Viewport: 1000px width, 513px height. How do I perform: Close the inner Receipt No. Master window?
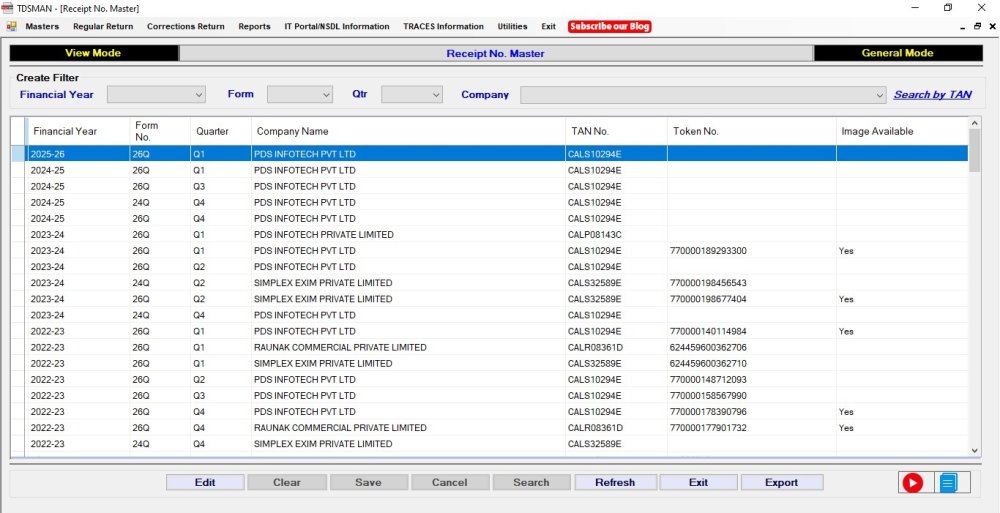pyautogui.click(x=992, y=27)
